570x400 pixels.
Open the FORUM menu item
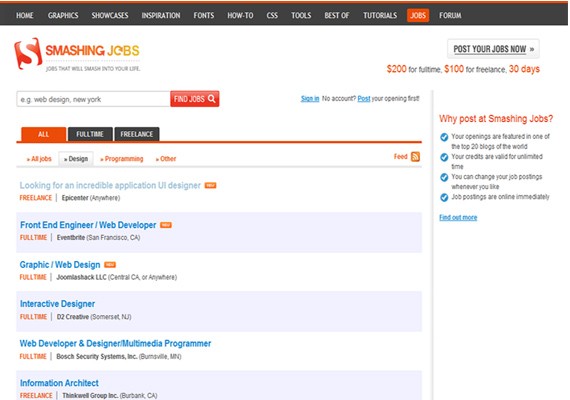[x=450, y=15]
